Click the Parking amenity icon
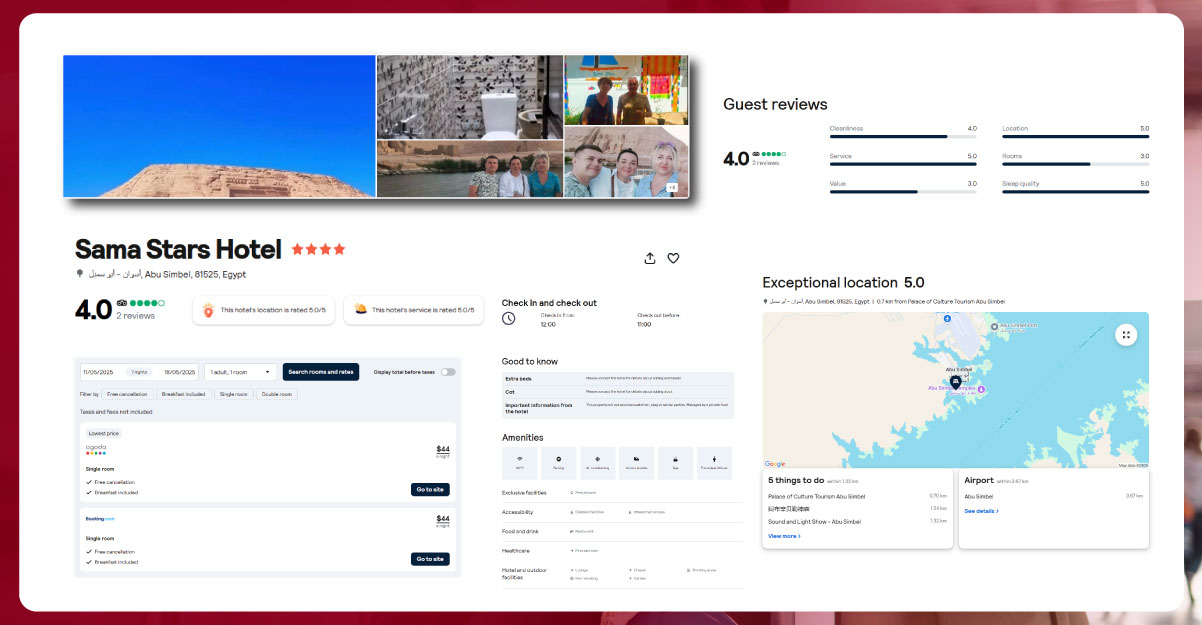 point(558,460)
